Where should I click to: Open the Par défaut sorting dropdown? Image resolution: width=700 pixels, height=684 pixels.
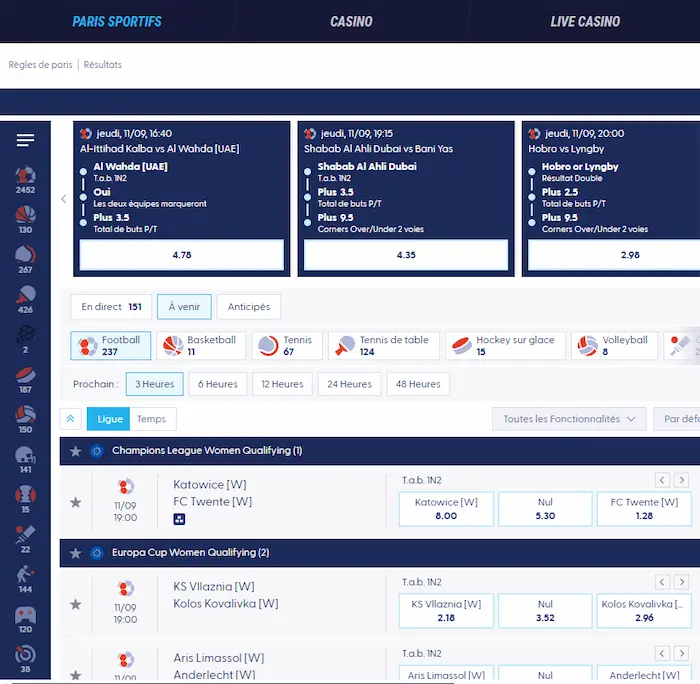(677, 419)
